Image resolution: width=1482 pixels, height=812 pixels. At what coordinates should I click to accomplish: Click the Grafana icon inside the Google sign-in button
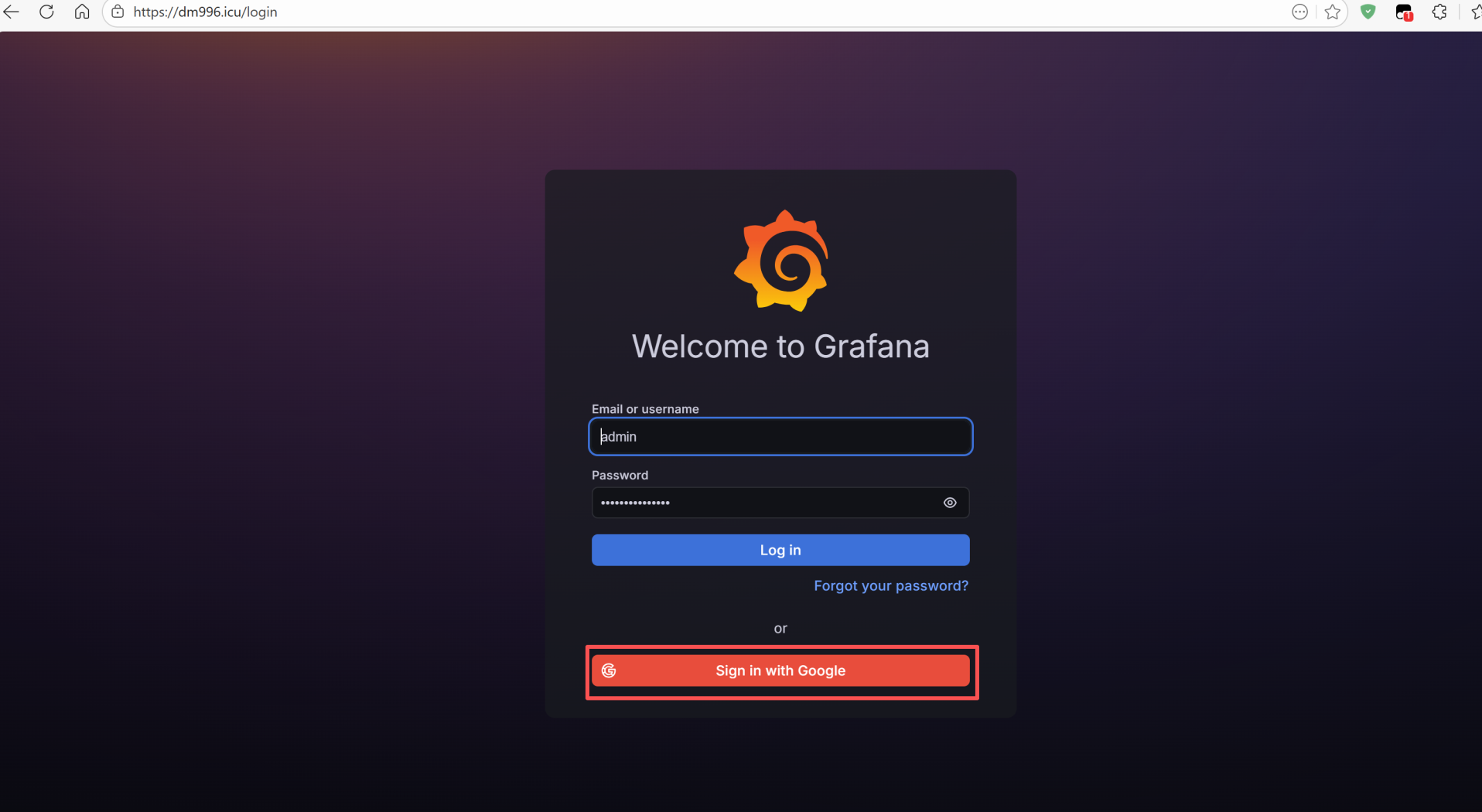coord(610,670)
